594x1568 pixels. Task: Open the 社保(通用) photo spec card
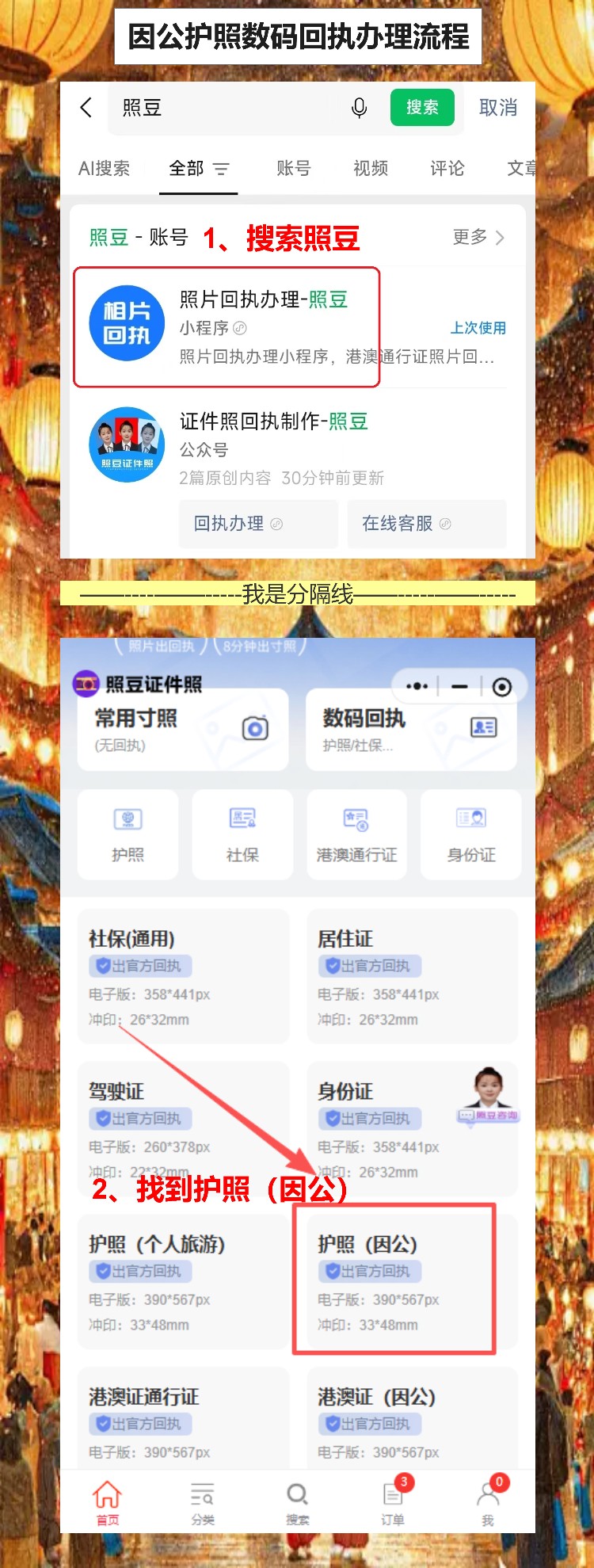[x=183, y=975]
